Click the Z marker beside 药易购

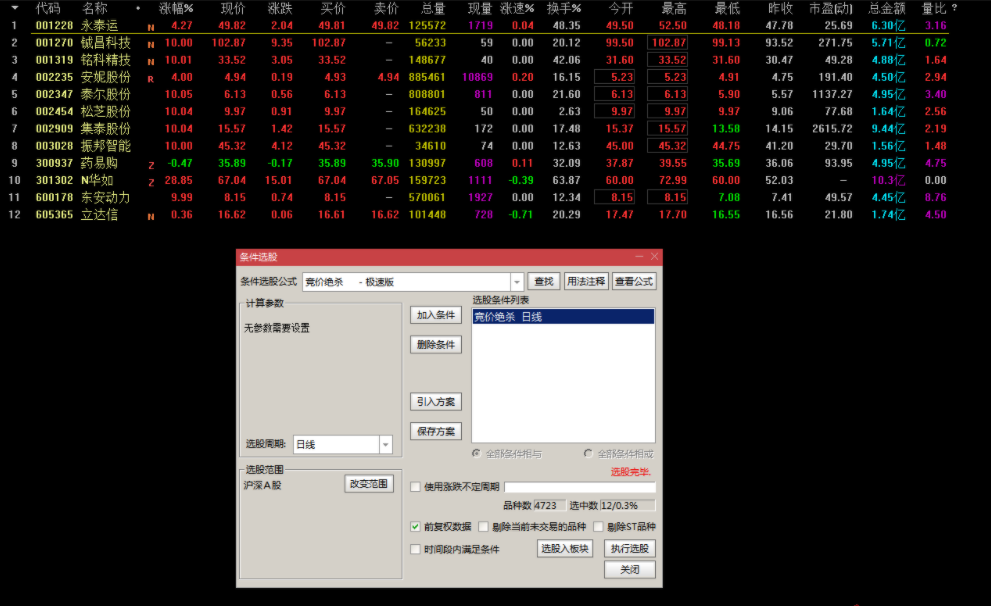click(151, 164)
